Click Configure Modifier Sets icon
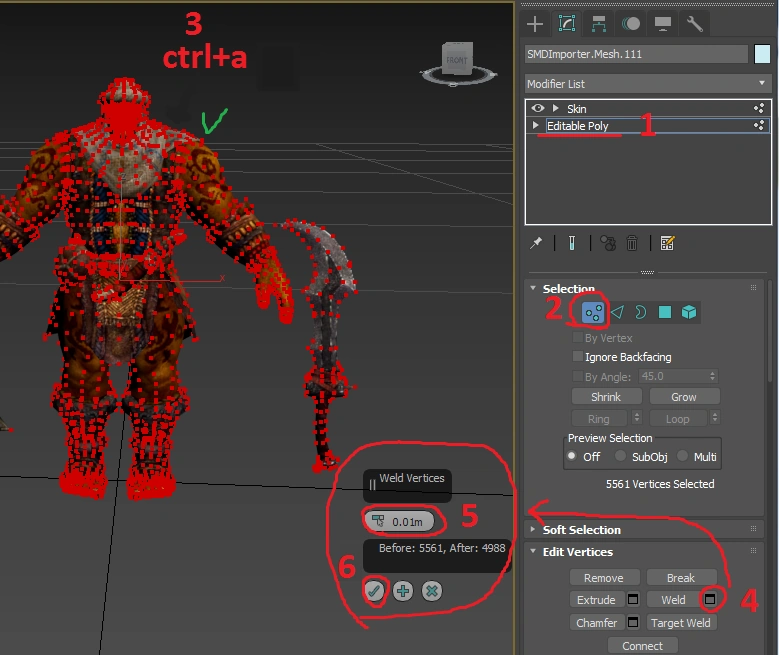 [x=668, y=243]
